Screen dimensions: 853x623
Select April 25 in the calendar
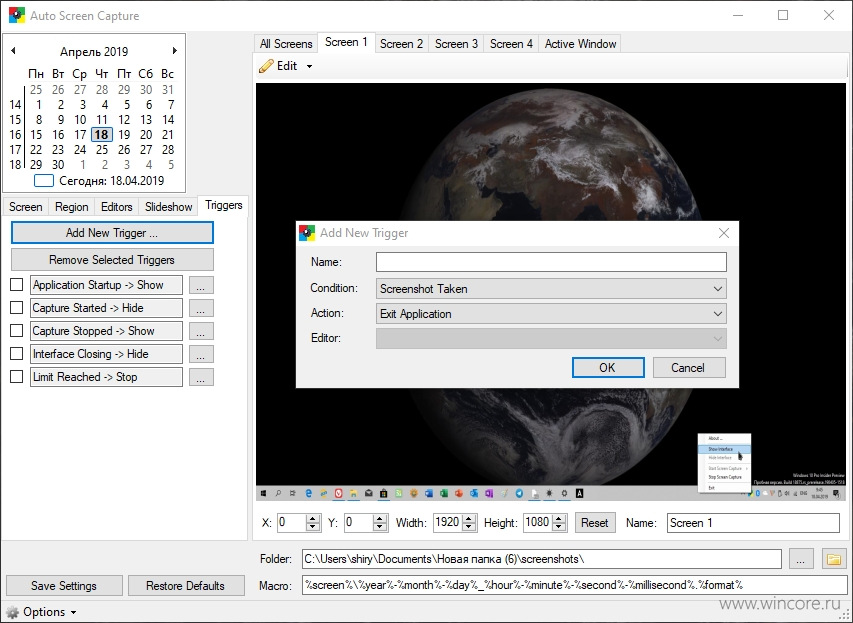pos(102,150)
